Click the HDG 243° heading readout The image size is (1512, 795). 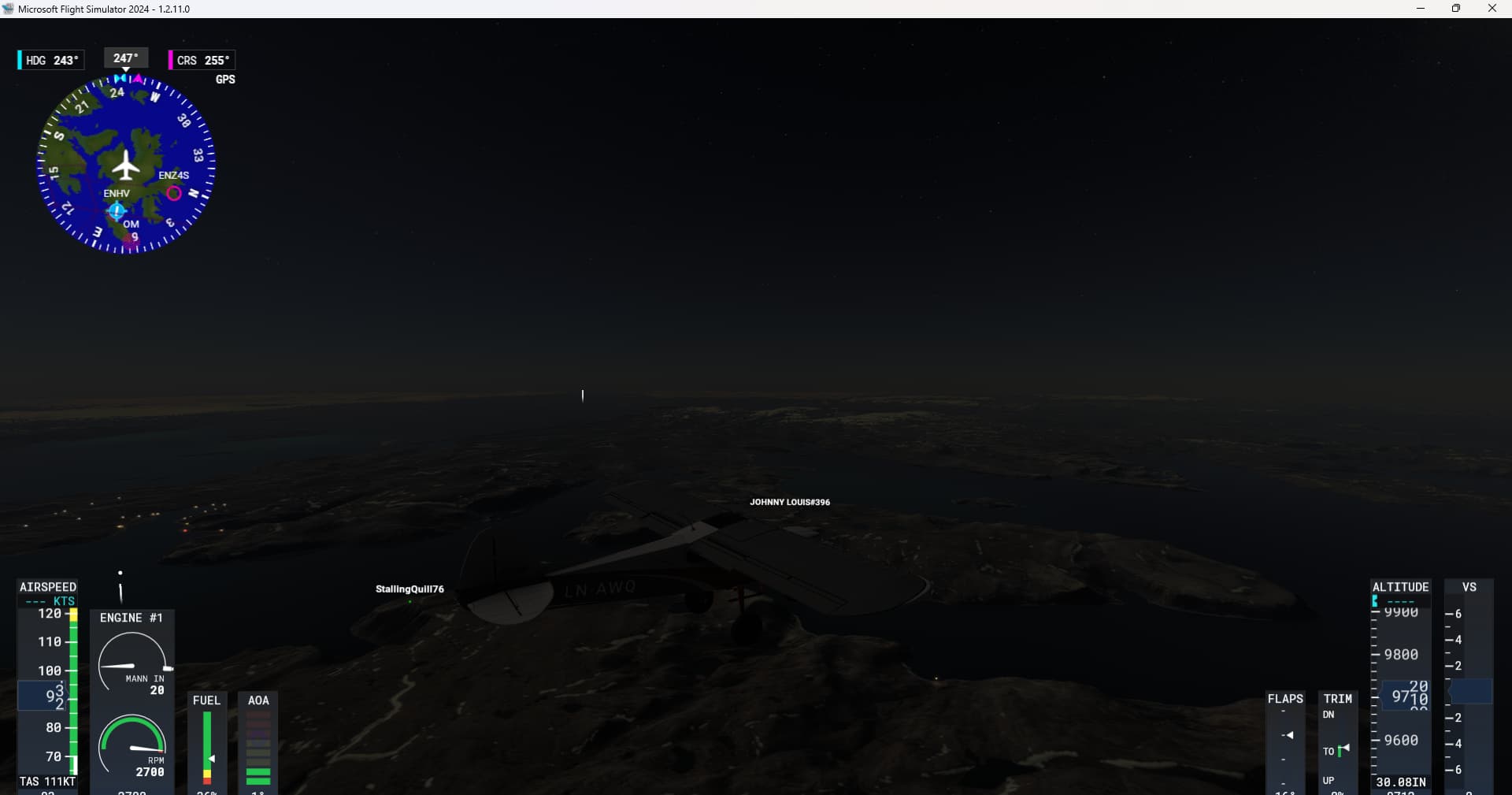51,60
